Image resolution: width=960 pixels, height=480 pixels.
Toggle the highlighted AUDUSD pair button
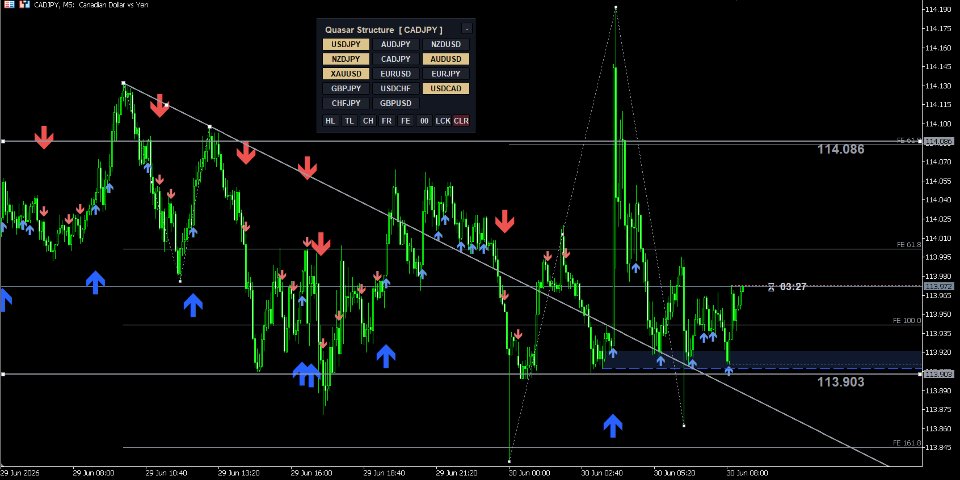[x=446, y=59]
